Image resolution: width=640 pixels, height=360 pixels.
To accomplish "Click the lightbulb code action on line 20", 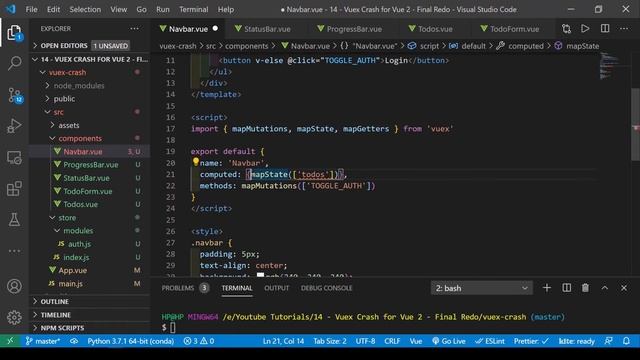I will pyautogui.click(x=196, y=162).
